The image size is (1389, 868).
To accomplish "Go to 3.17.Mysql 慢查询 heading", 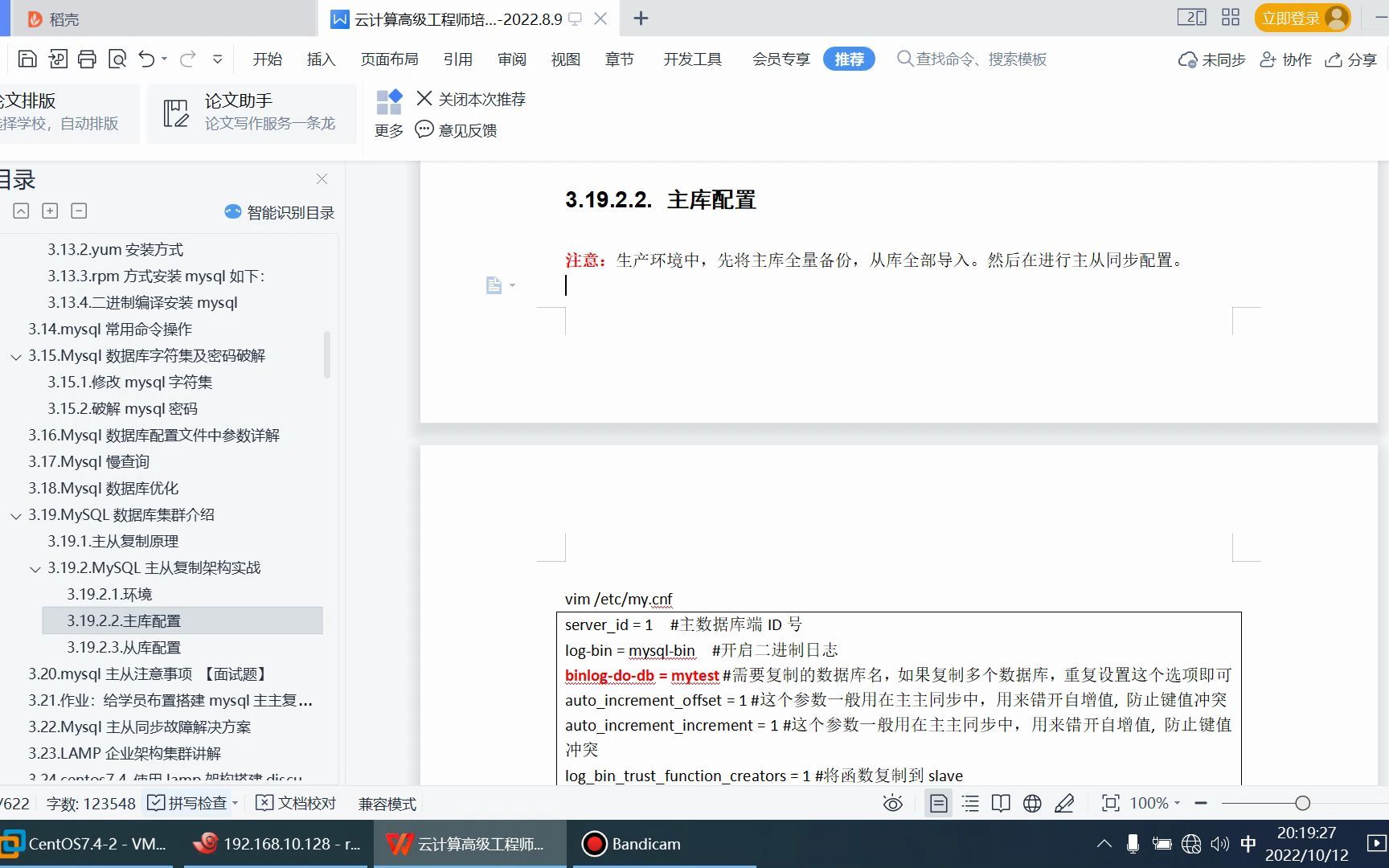I will click(88, 461).
